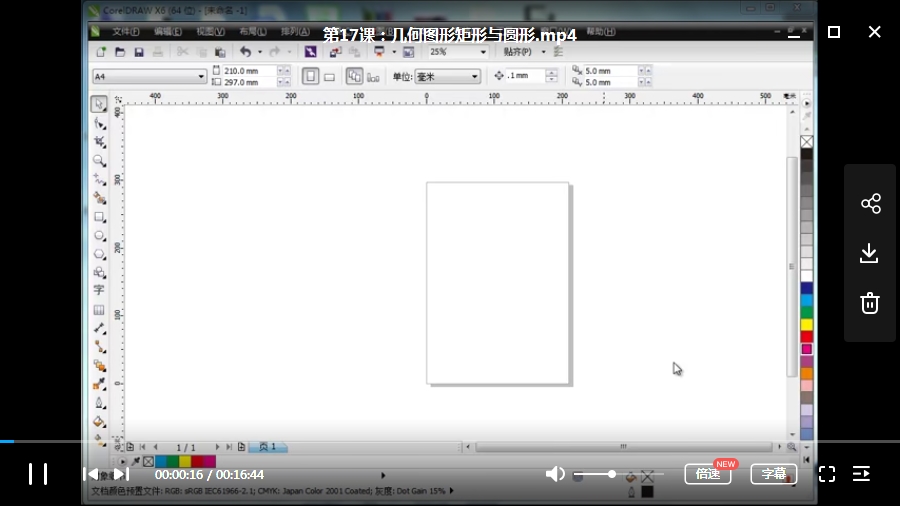
Task: Open the 视图(V) menu
Action: pos(210,32)
